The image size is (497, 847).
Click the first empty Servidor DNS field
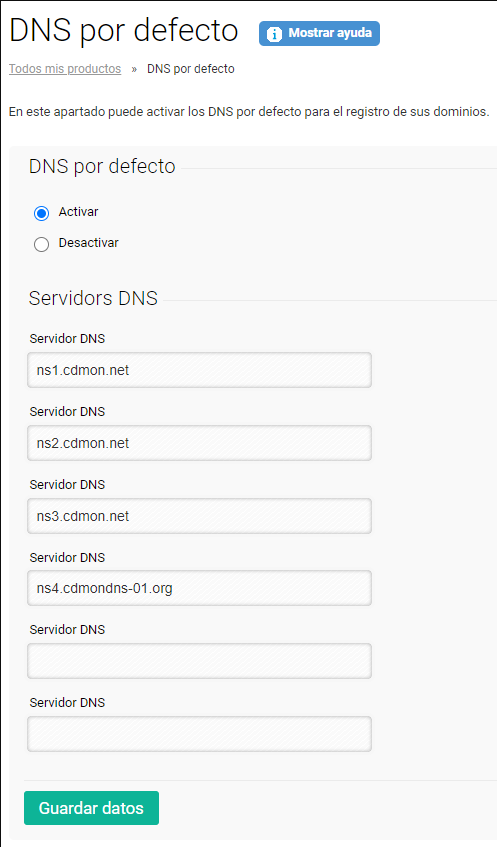[x=199, y=661]
